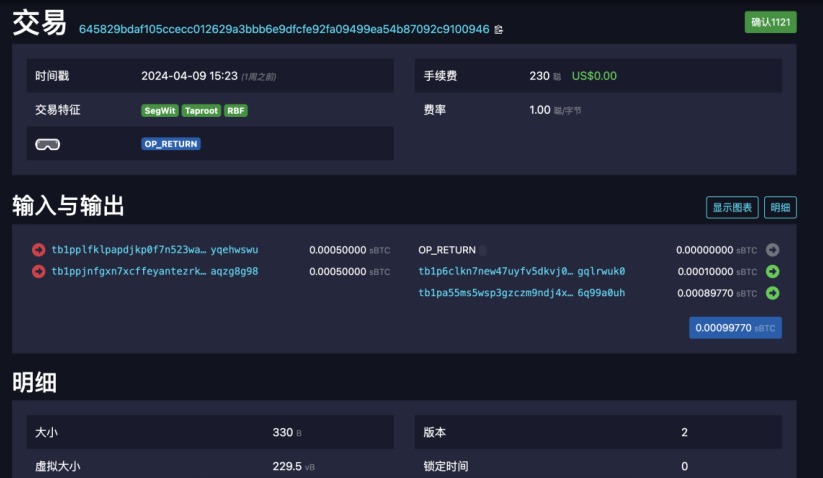Click green arrow for 0.00010000 output
Screen dimensions: 823x478
tap(772, 271)
